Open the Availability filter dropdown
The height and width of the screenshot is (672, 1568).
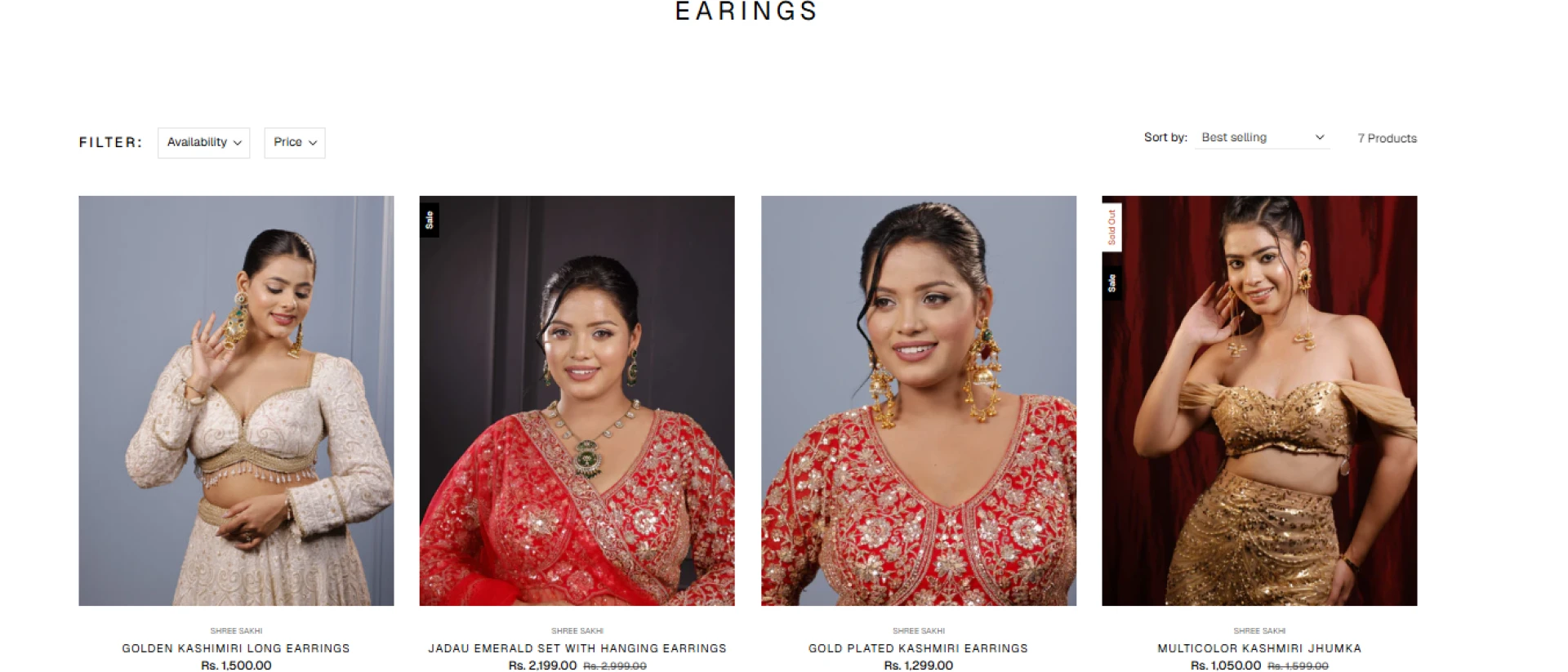(203, 143)
